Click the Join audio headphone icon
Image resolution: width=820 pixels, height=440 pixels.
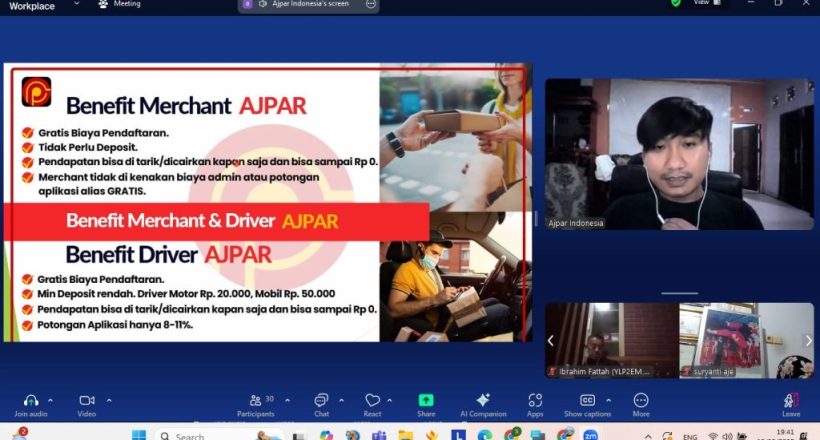31,401
